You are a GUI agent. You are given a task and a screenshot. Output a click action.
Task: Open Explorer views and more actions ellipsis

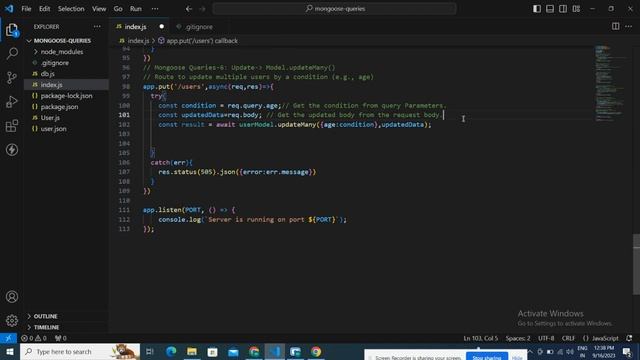pos(97,27)
